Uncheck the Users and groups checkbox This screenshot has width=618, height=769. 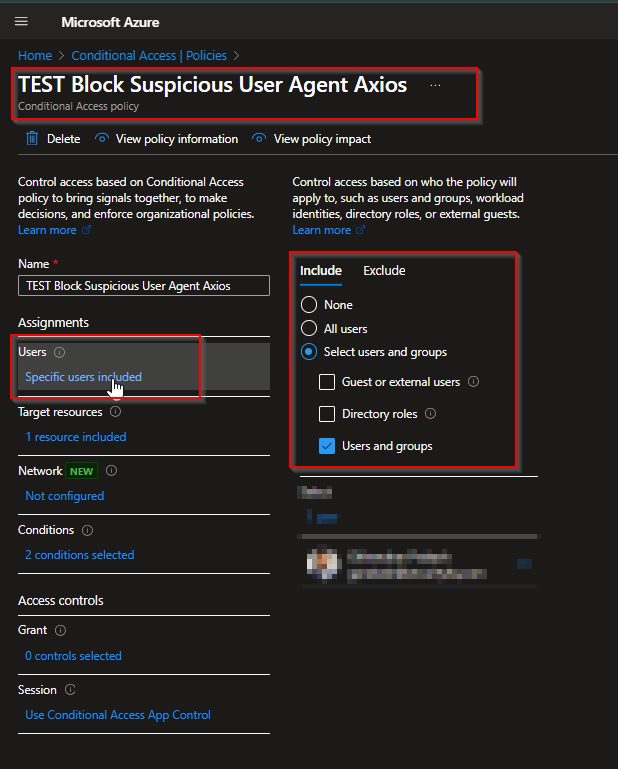[326, 446]
